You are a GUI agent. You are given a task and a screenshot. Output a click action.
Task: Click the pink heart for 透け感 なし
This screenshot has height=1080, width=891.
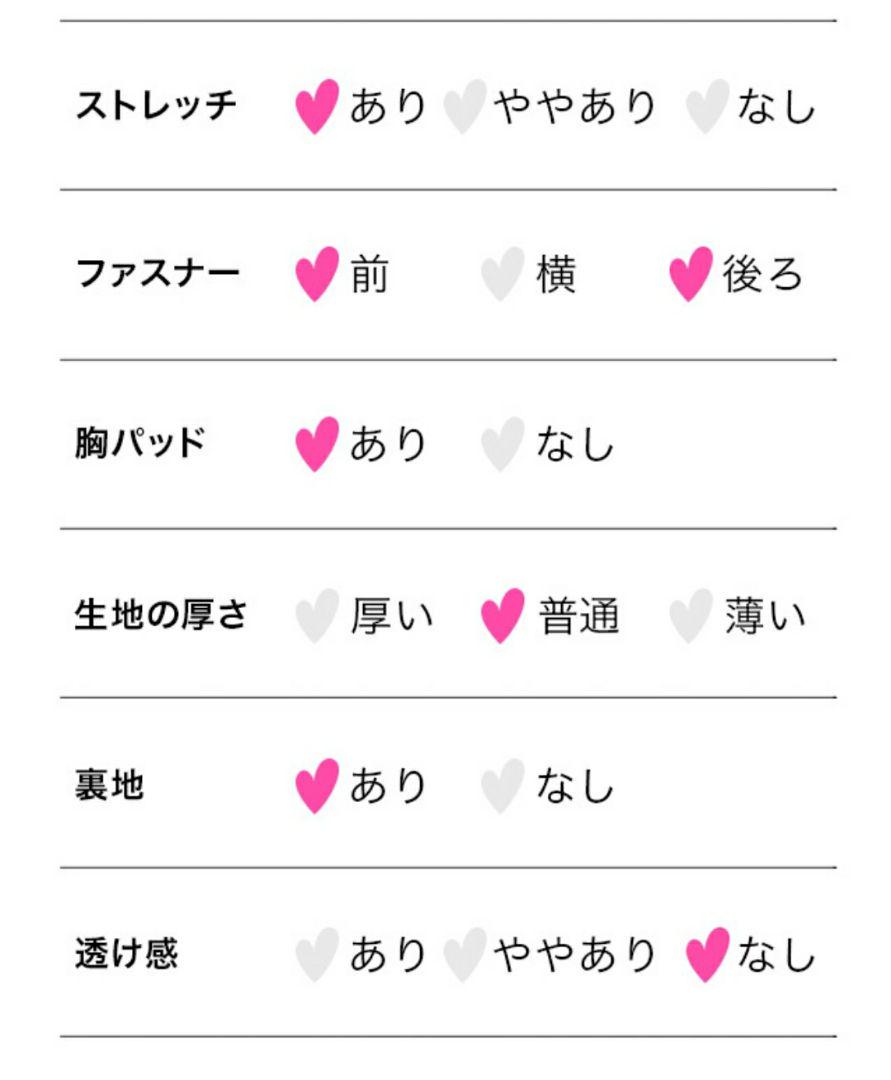(x=707, y=955)
